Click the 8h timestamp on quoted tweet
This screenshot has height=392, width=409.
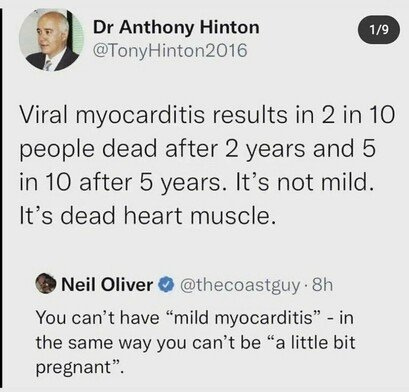(323, 285)
